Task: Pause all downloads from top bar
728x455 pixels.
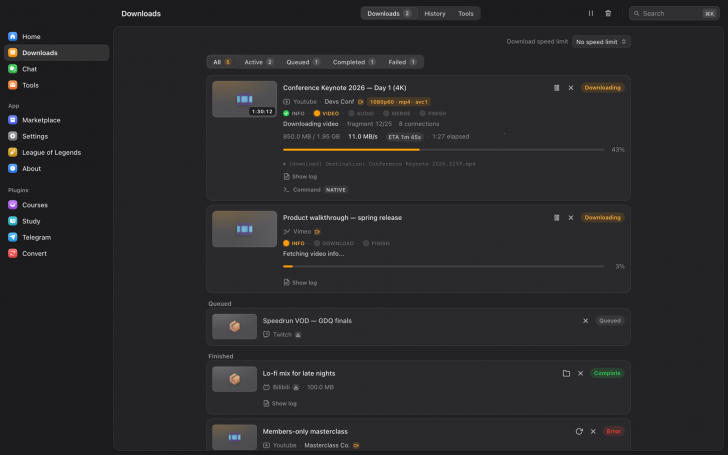Action: pyautogui.click(x=591, y=13)
